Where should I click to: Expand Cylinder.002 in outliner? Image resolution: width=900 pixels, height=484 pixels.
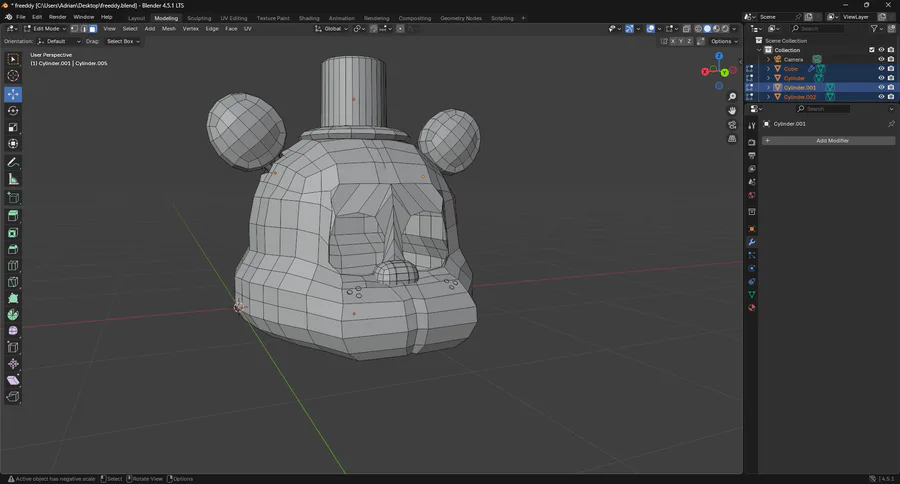769,97
